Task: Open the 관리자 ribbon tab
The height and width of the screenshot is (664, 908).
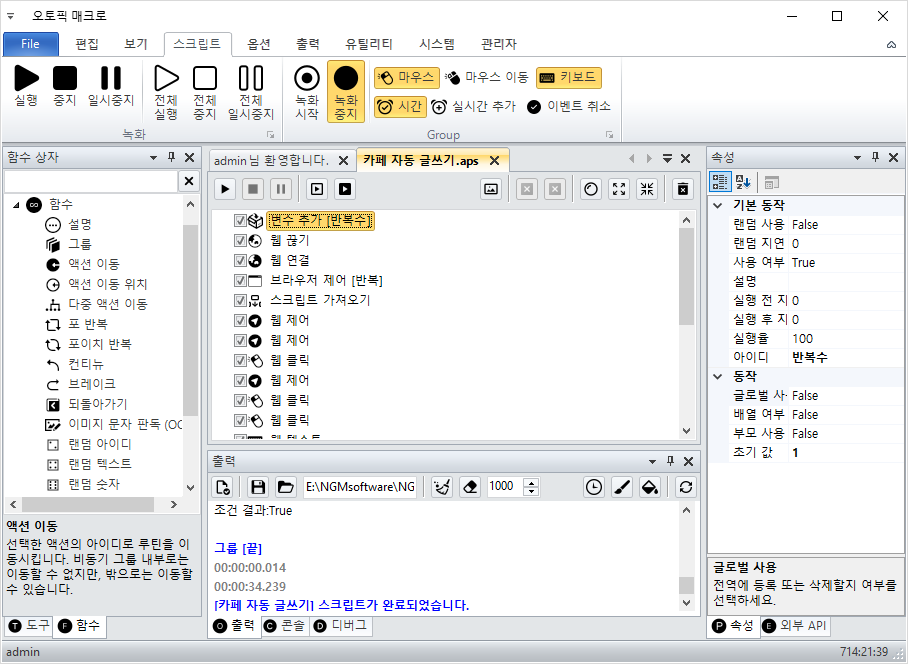Action: coord(499,44)
